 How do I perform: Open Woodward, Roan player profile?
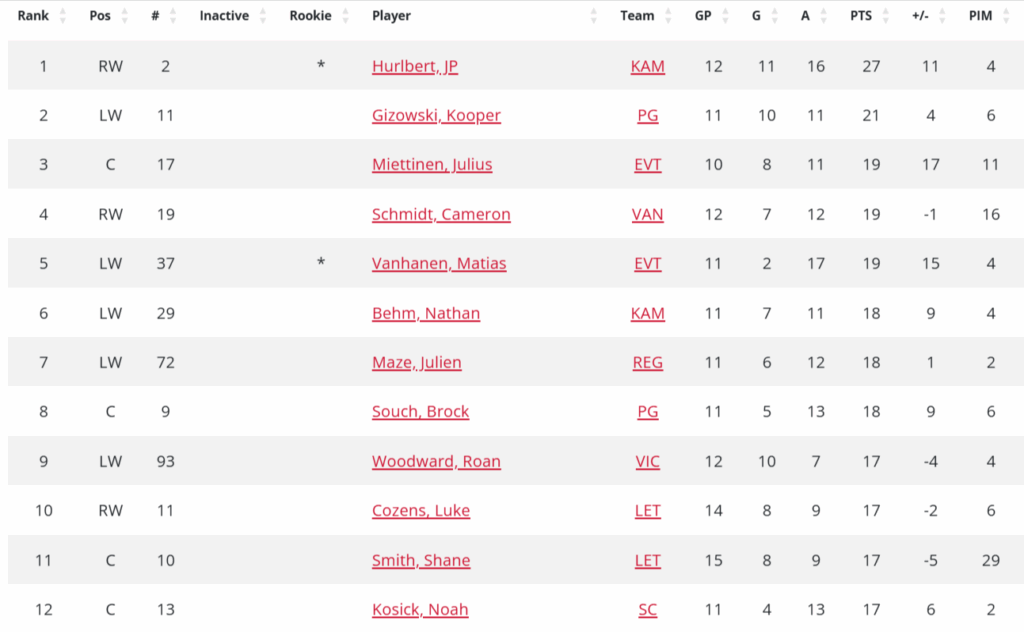436,461
